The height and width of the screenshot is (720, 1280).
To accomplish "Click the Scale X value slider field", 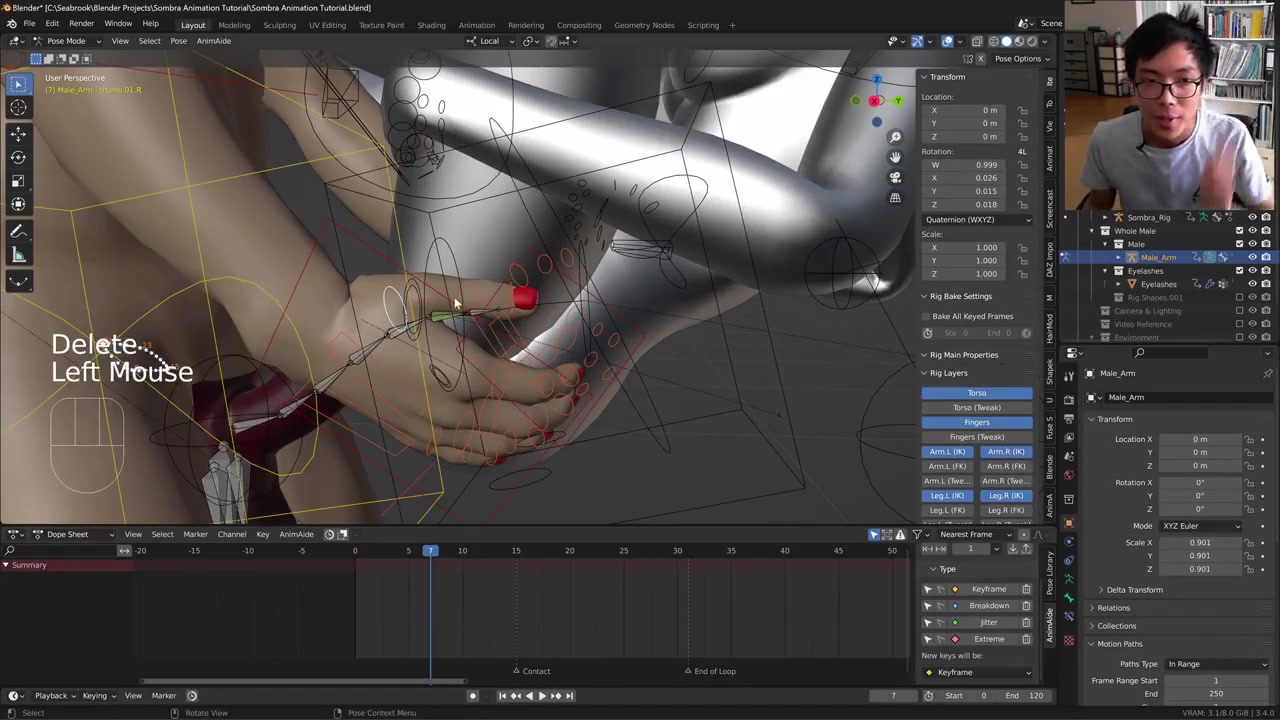I will pos(1199,543).
